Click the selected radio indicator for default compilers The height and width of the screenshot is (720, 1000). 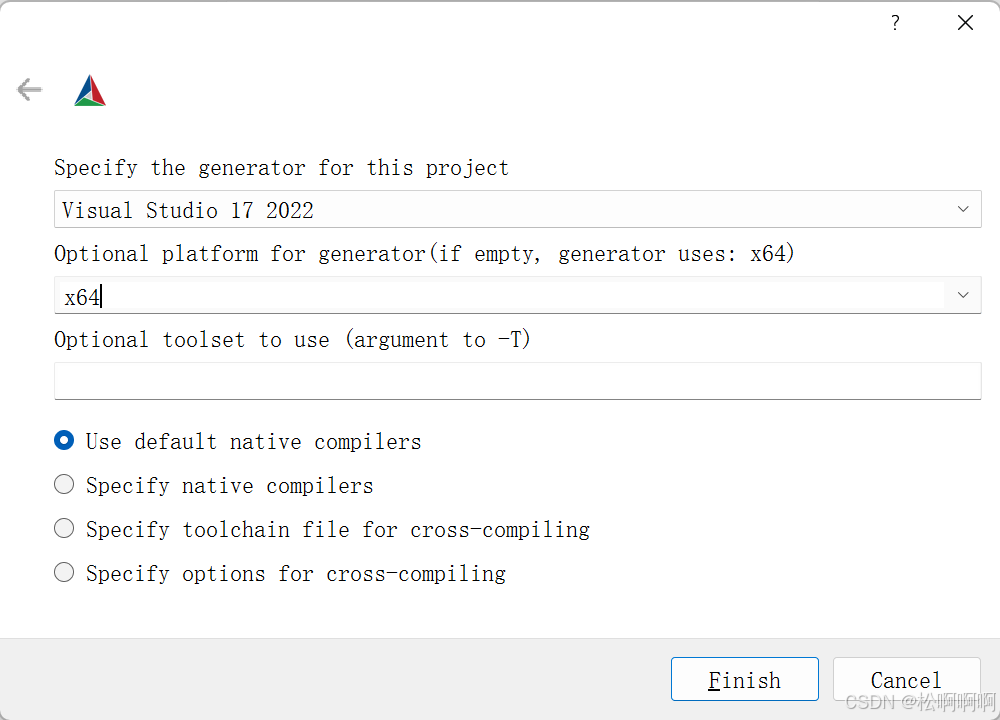(x=64, y=440)
